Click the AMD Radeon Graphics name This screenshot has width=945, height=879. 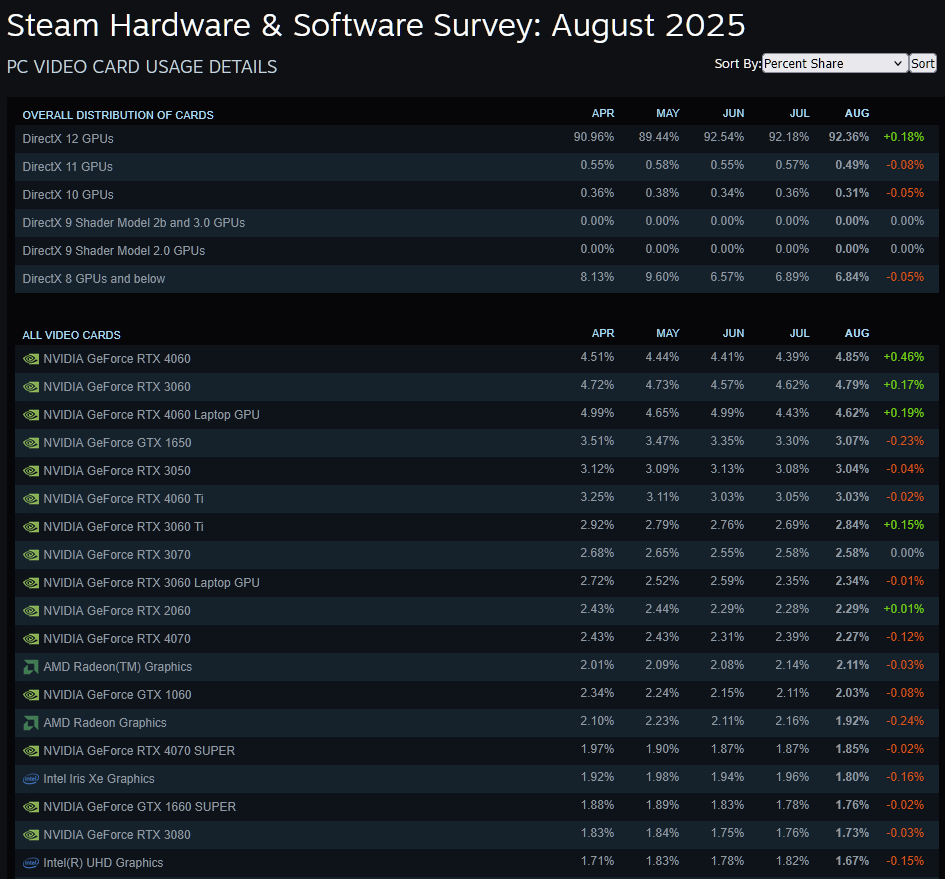click(105, 723)
